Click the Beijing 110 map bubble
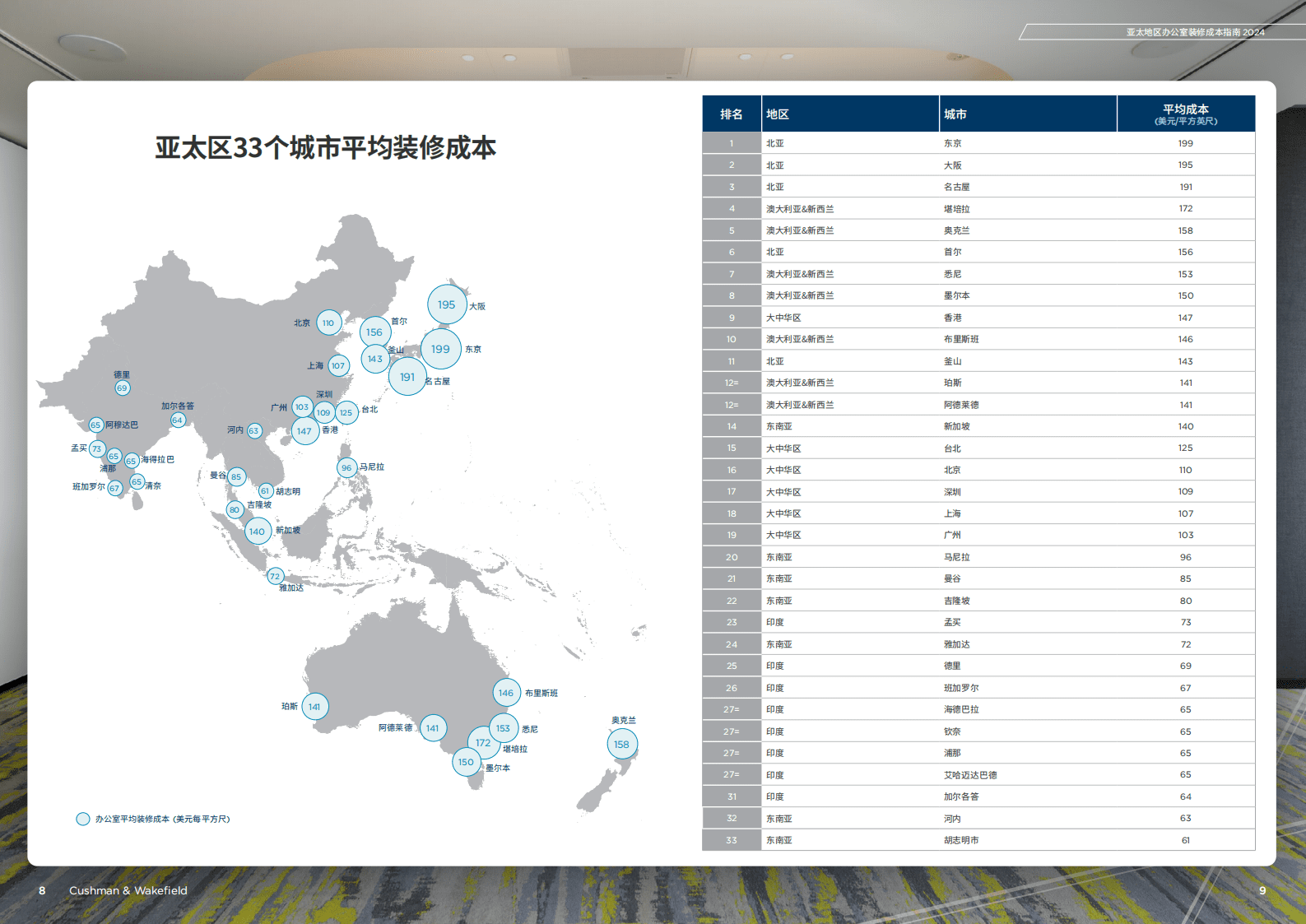 tap(328, 323)
